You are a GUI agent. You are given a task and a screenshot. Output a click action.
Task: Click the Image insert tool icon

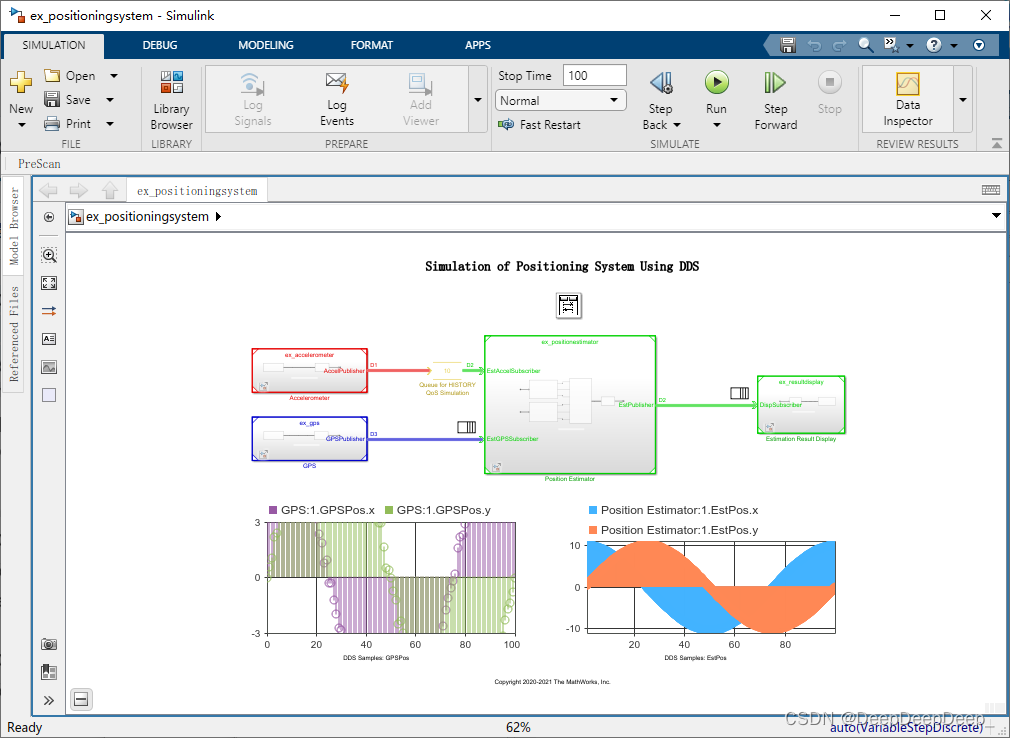click(x=49, y=367)
